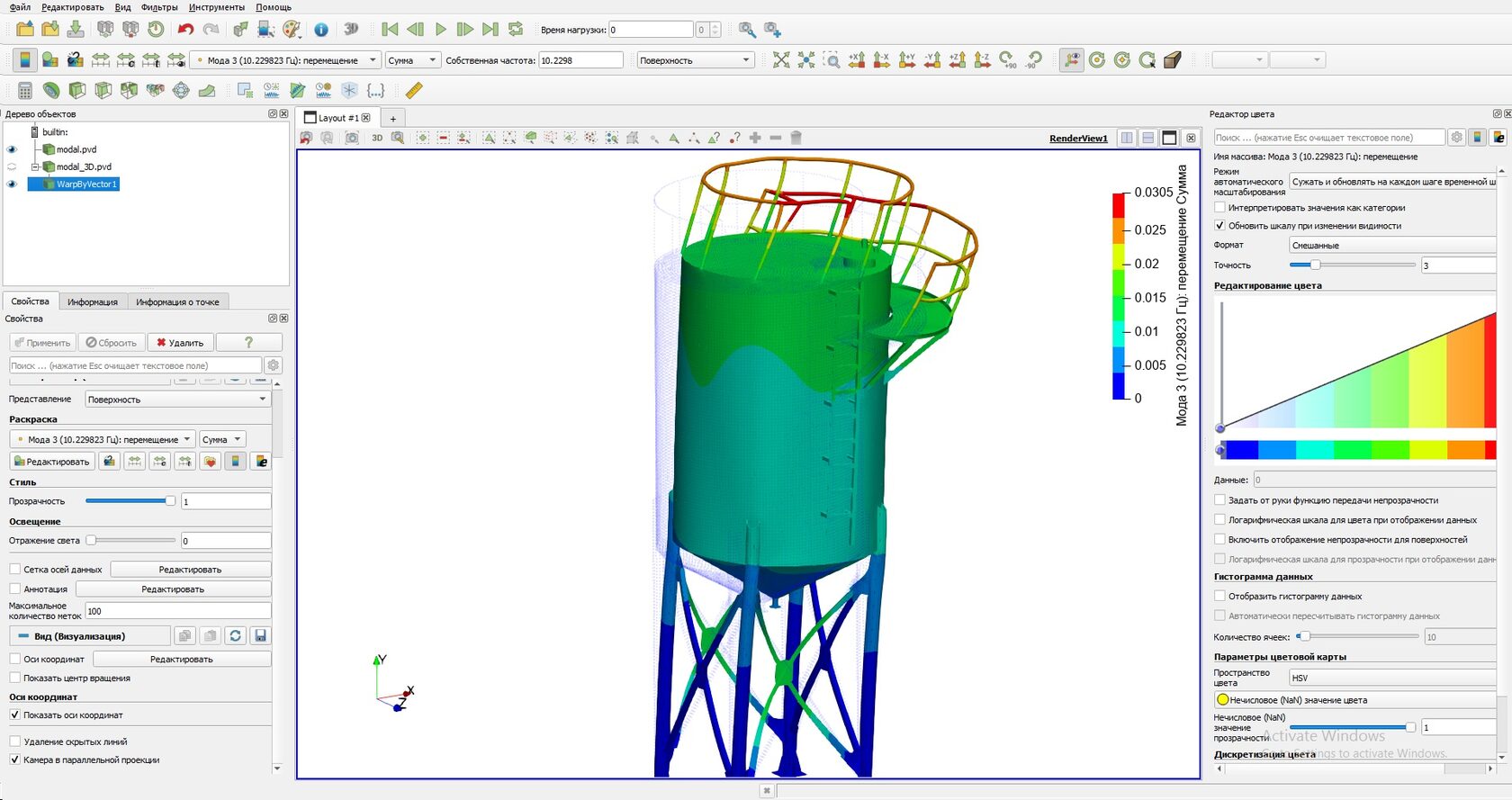
Task: Click the Удалить button
Action: tap(180, 343)
